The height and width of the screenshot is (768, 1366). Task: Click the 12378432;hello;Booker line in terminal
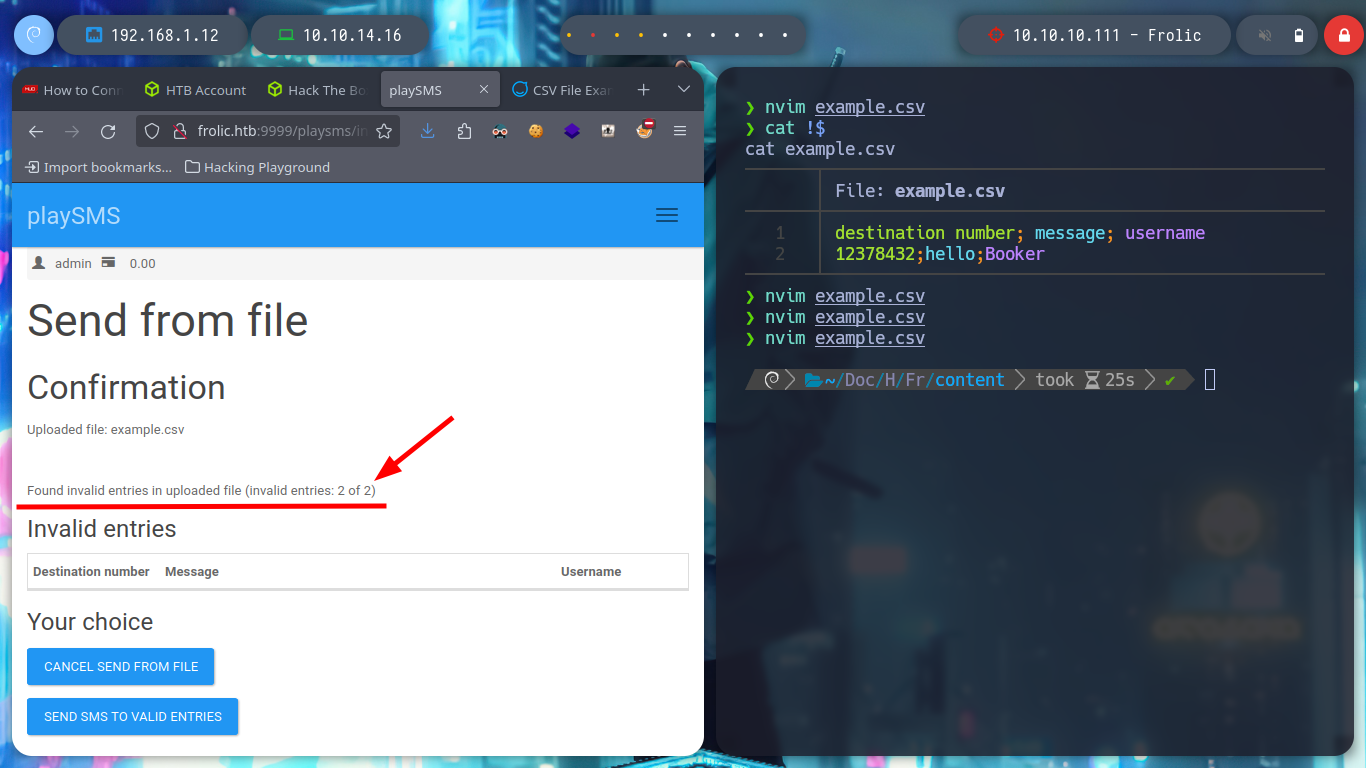940,254
